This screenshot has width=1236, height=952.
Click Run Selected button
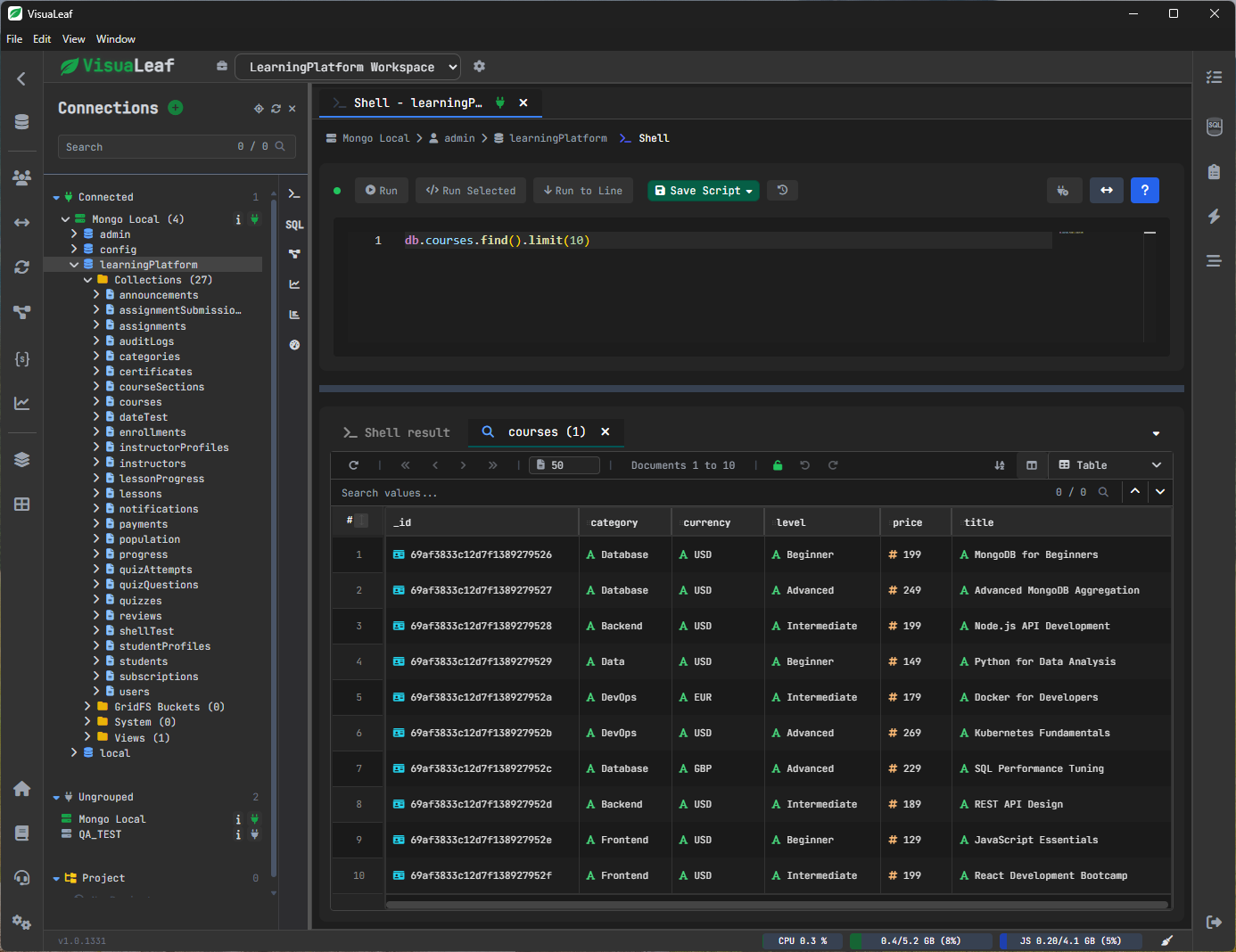(471, 191)
